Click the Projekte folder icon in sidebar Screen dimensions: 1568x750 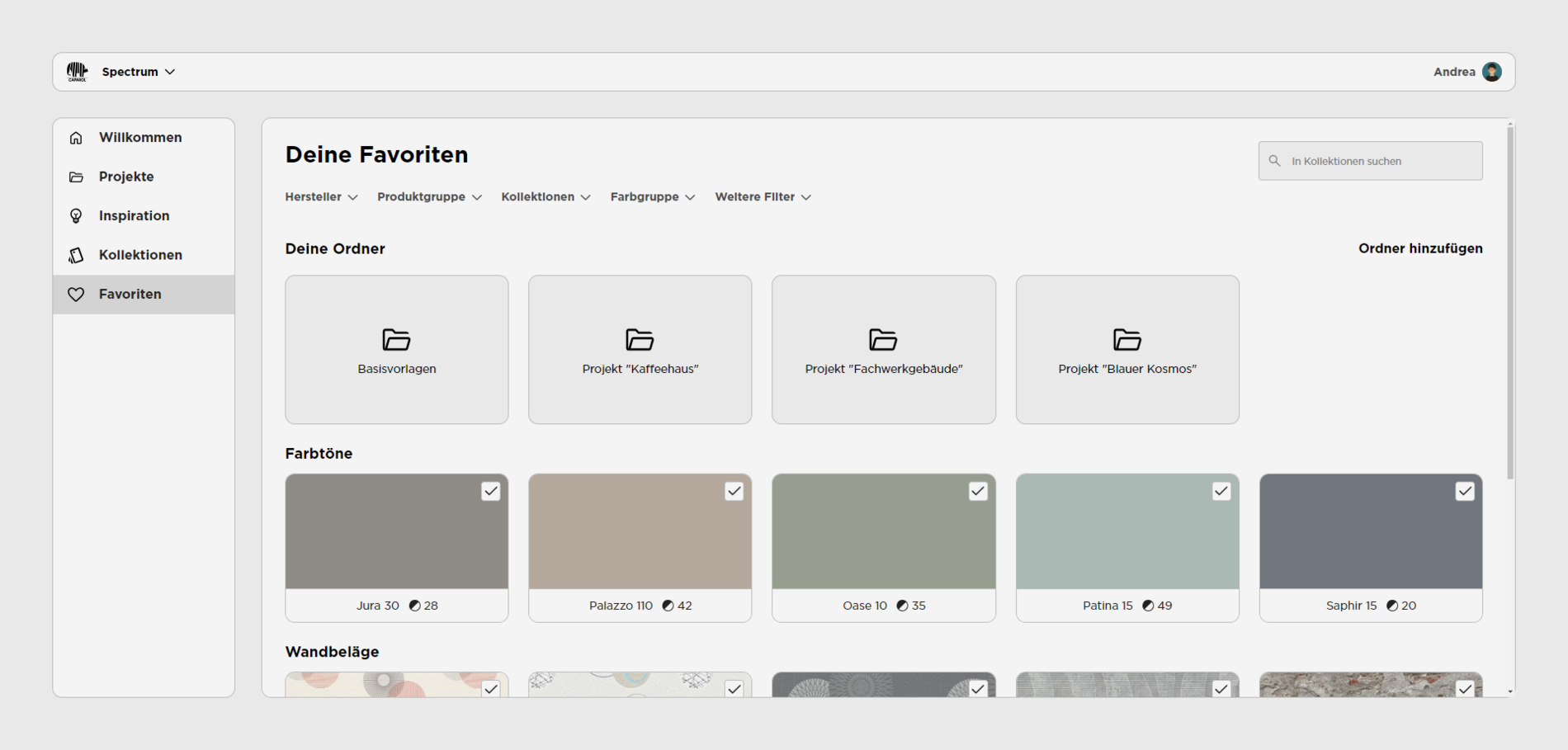tap(75, 177)
